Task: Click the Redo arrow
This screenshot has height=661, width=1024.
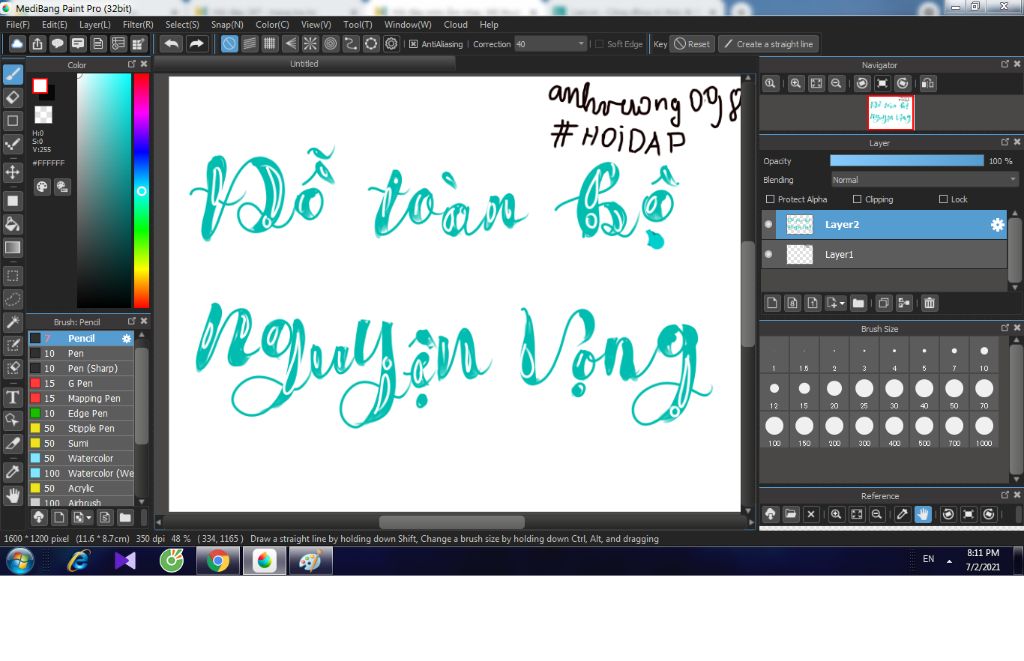Action: [196, 44]
